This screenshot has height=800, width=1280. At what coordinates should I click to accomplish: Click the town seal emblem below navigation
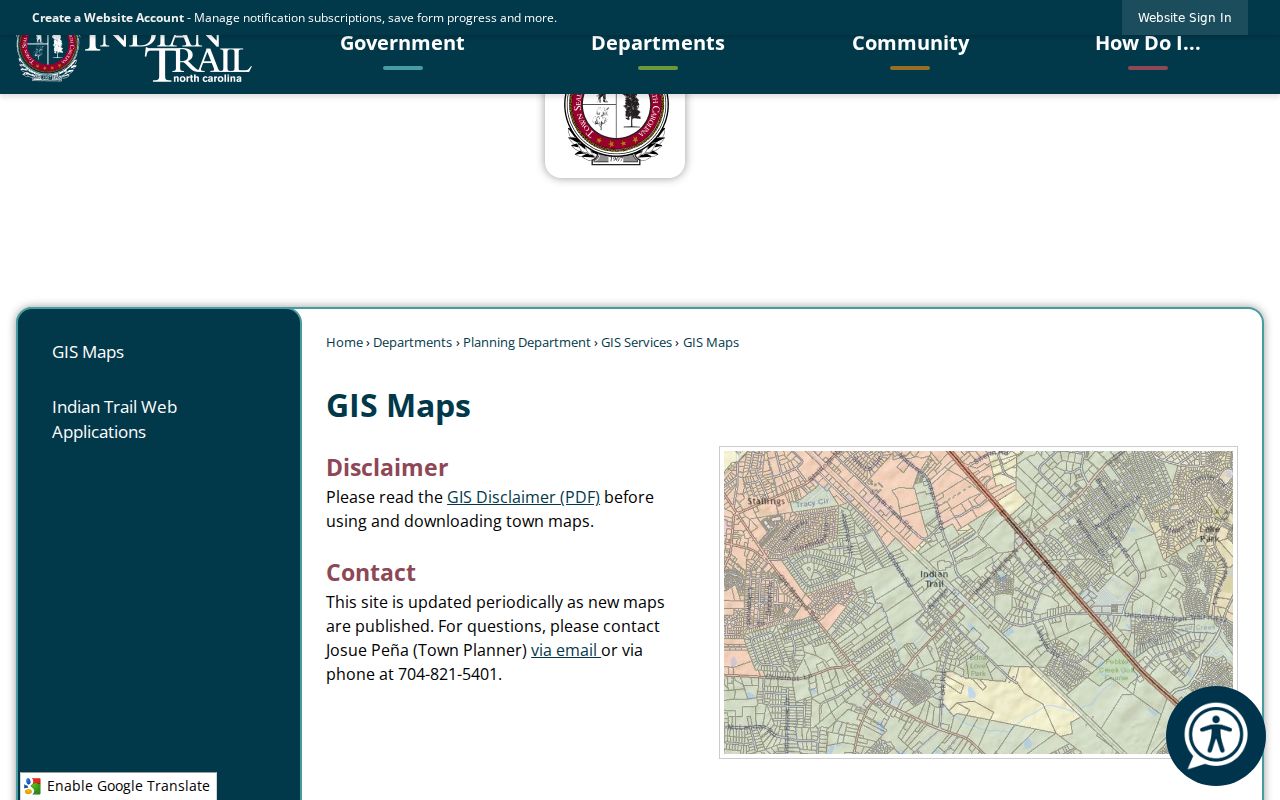click(x=615, y=130)
